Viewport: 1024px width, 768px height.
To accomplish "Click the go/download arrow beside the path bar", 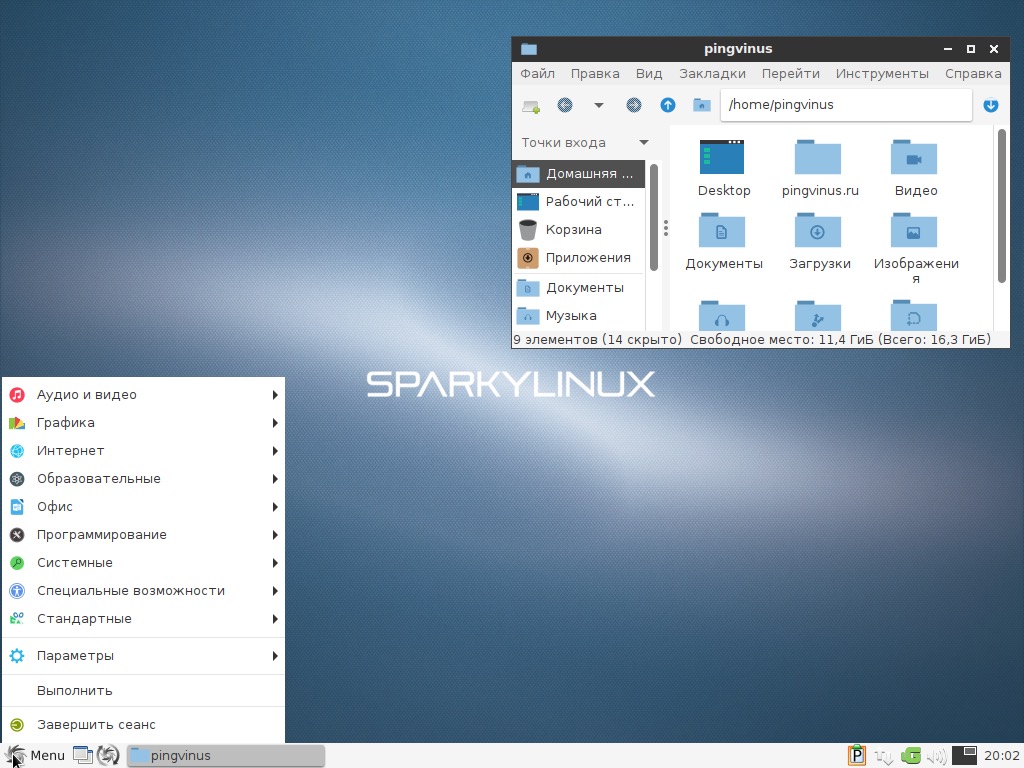I will (991, 105).
